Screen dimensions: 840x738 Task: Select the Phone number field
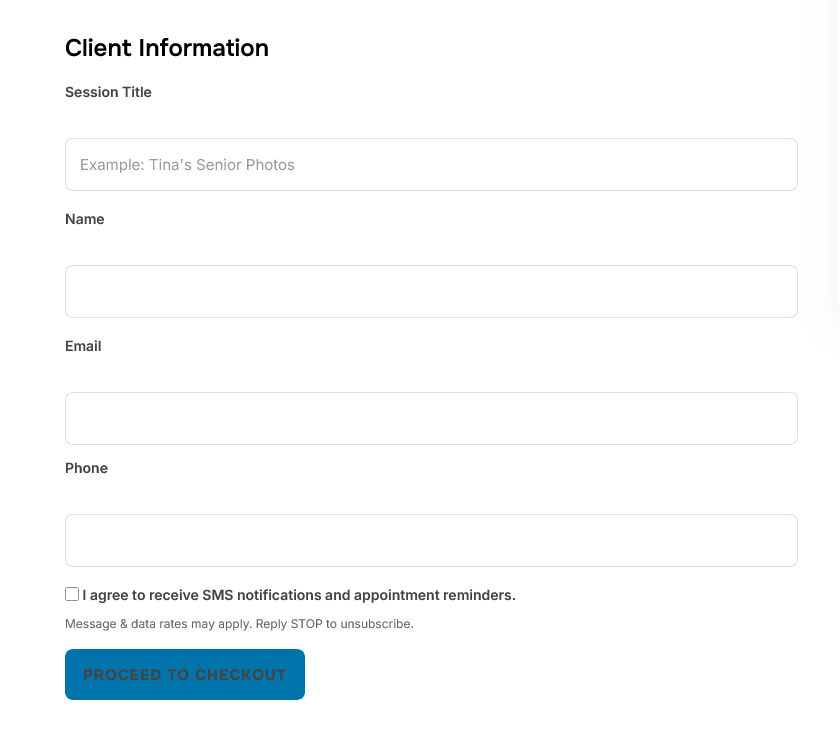click(x=431, y=540)
